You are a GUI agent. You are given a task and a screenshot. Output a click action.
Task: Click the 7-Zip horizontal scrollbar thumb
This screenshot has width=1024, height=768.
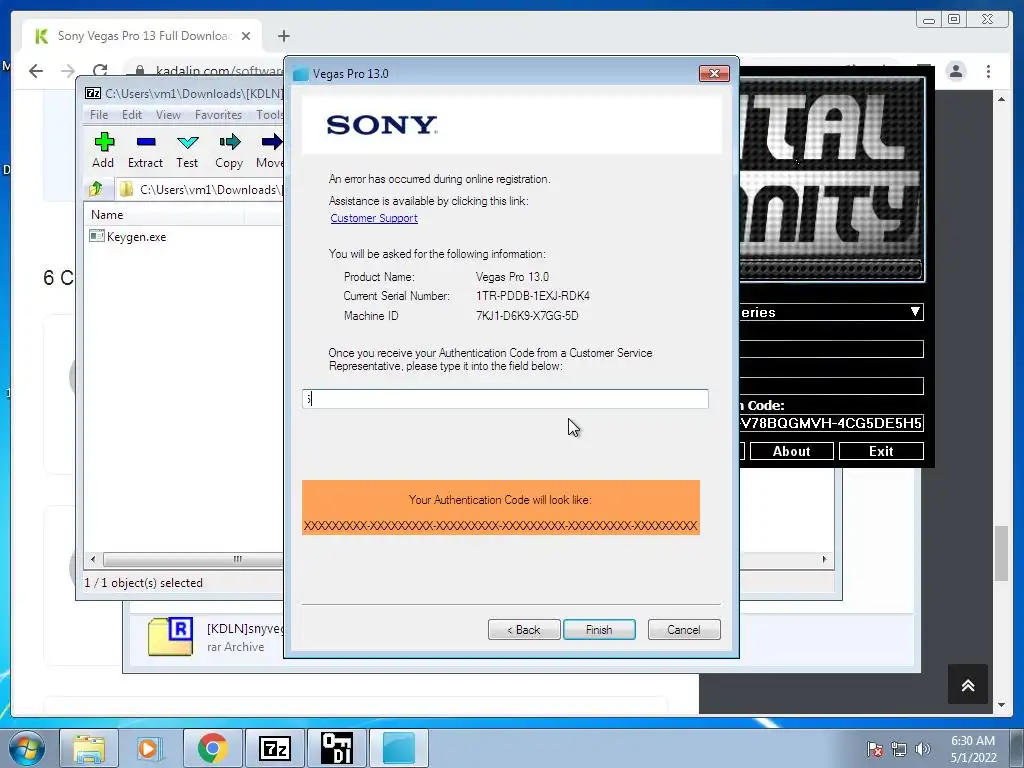pyautogui.click(x=193, y=559)
